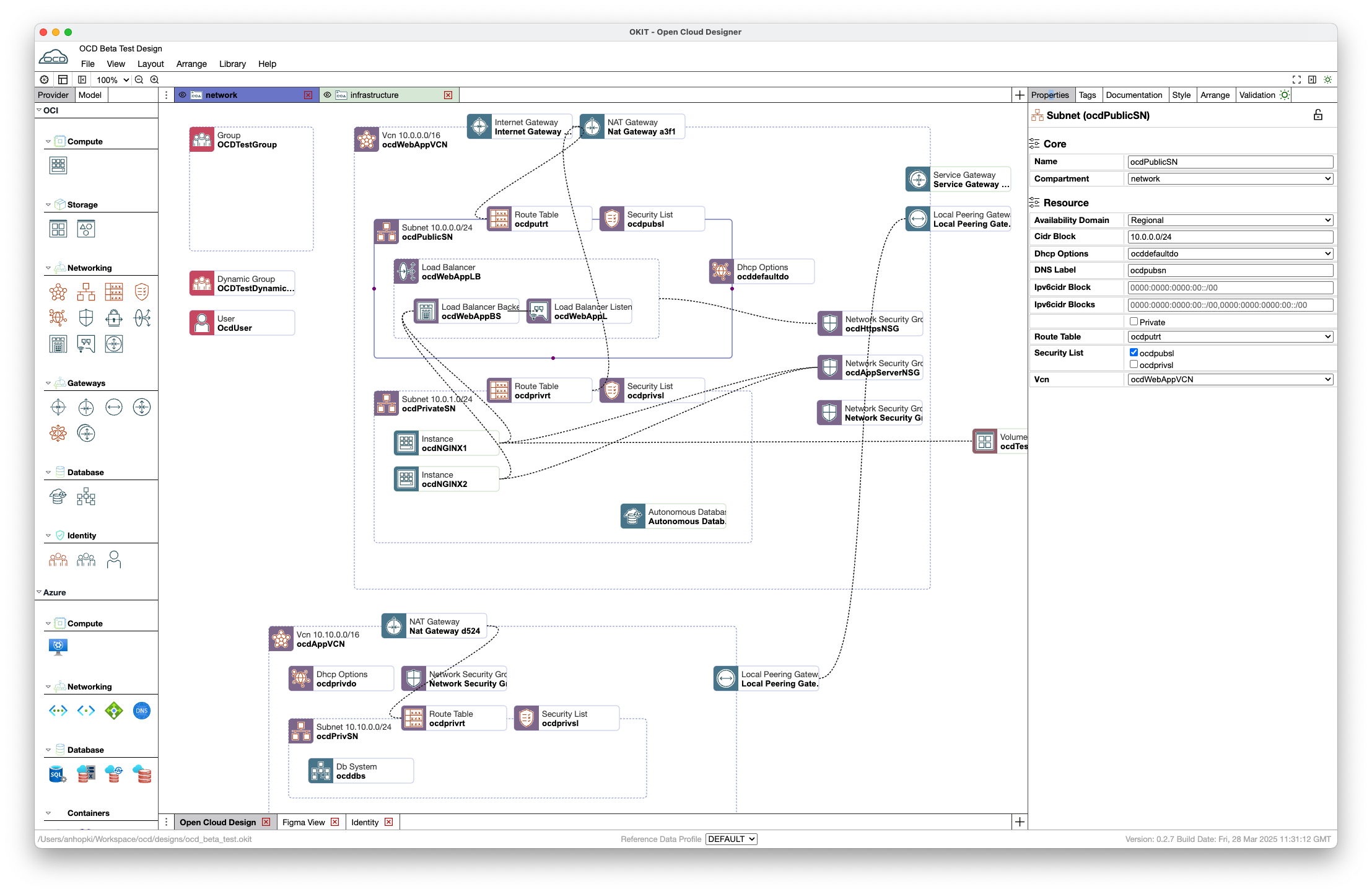This screenshot has height=894, width=1372.
Task: Click the zoom out magnifier icon
Action: (139, 80)
